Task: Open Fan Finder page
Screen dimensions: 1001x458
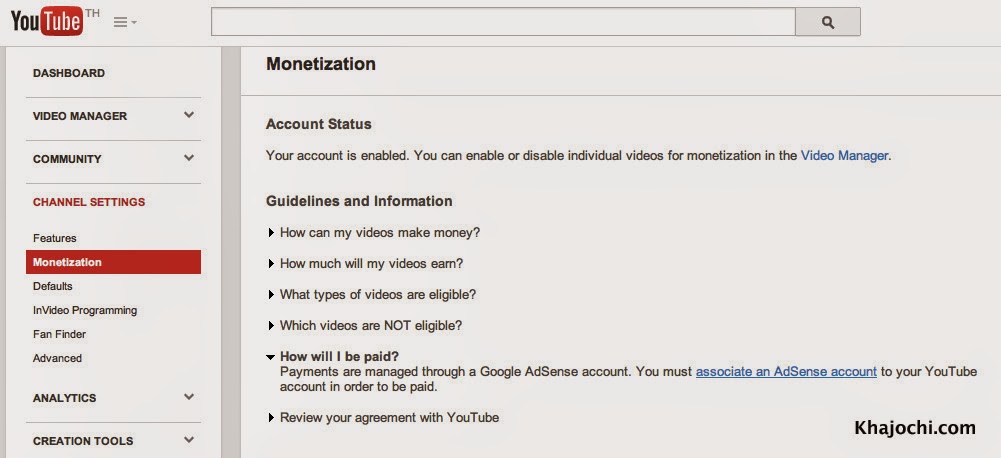Action: (x=60, y=334)
